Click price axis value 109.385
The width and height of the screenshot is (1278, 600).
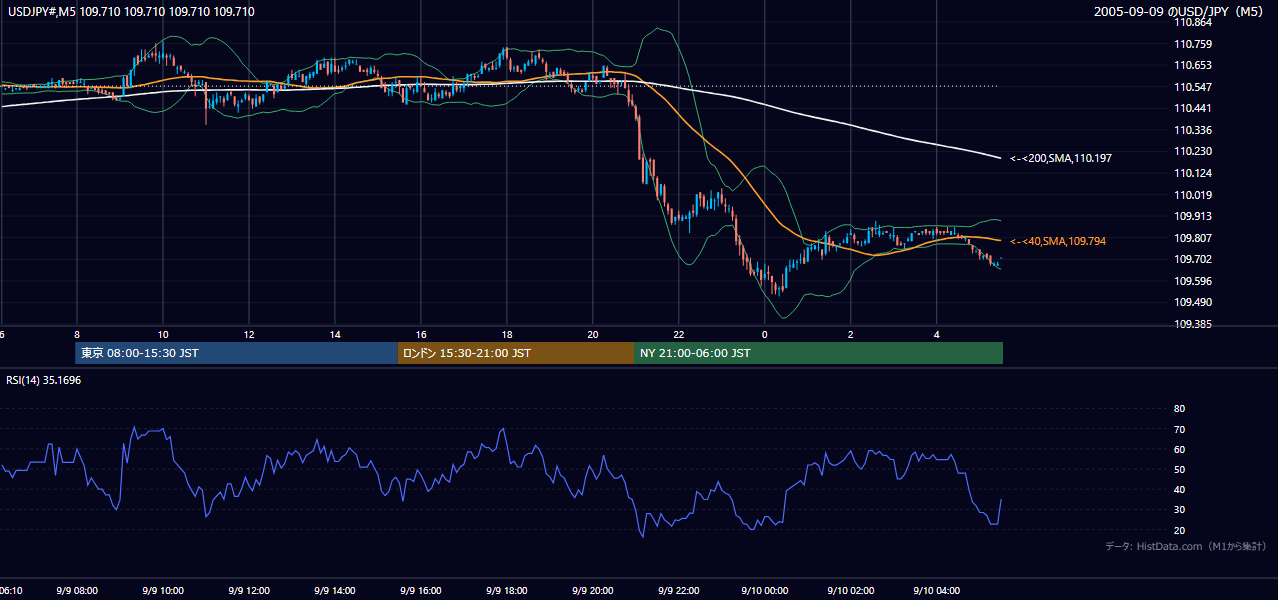pos(1194,324)
